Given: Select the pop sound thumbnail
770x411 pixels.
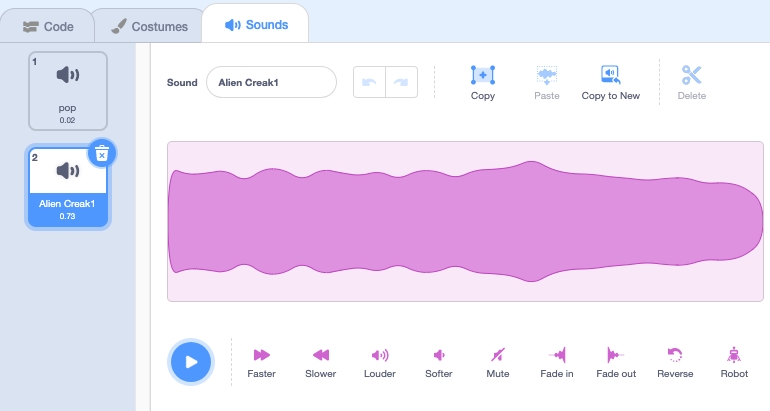Looking at the screenshot, I should (67, 90).
